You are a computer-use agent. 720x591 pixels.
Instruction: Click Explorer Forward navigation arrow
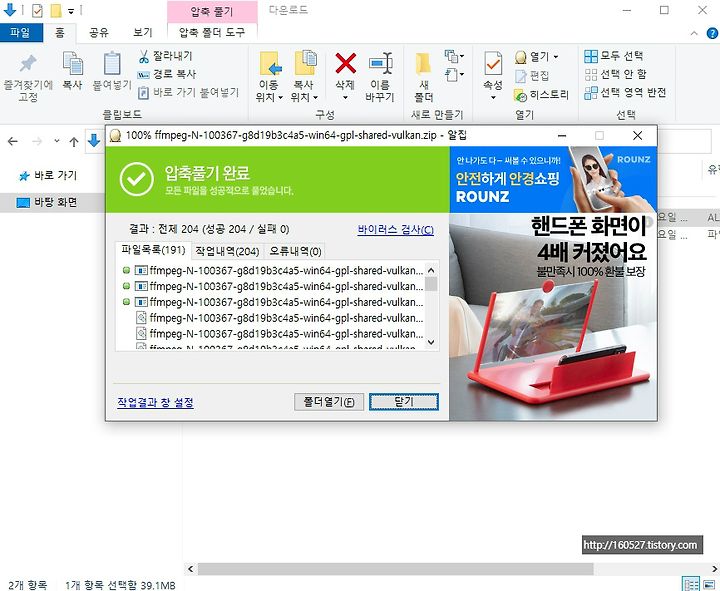37,141
